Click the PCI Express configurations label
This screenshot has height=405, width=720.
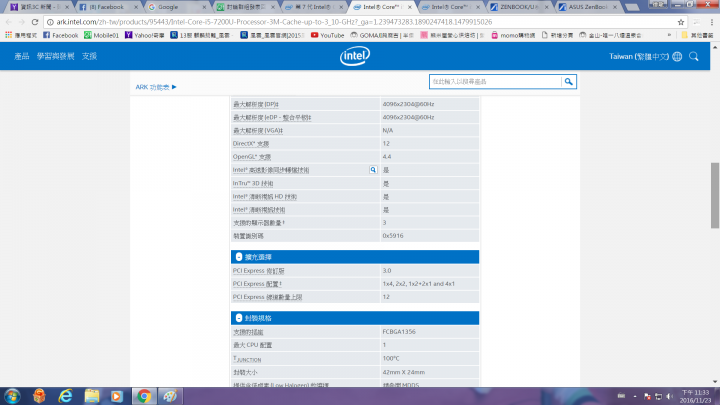(257, 284)
